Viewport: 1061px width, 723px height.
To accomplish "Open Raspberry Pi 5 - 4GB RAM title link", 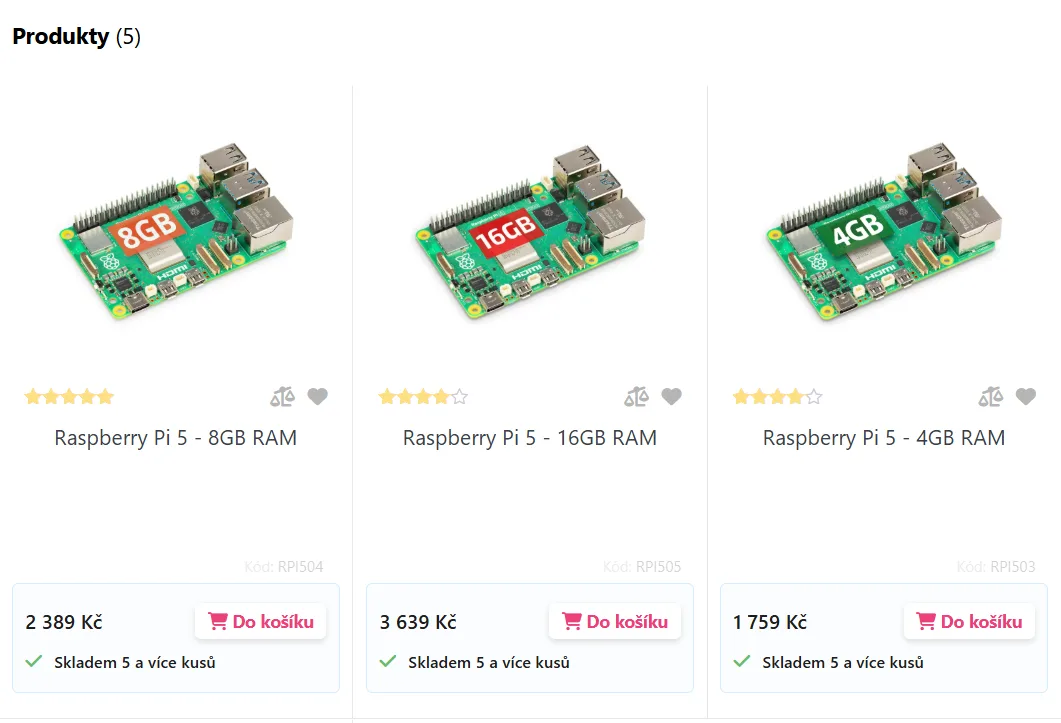I will [884, 438].
